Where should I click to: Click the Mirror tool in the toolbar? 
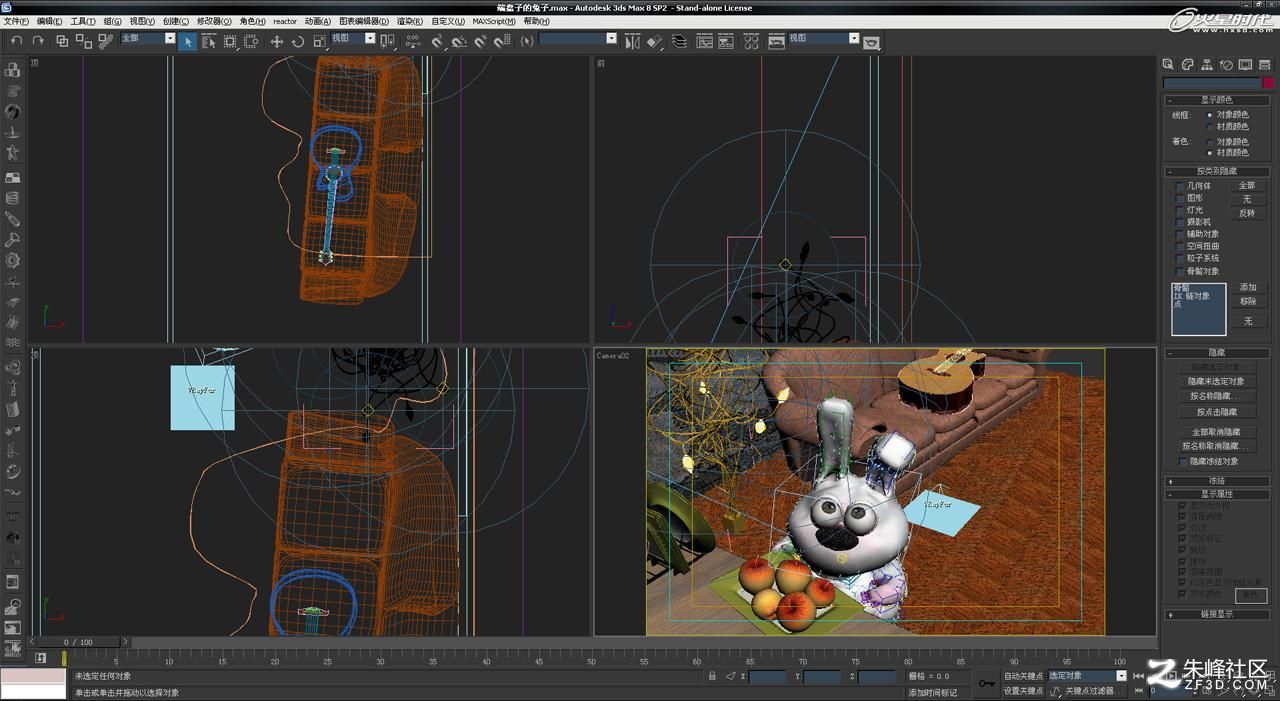(633, 41)
